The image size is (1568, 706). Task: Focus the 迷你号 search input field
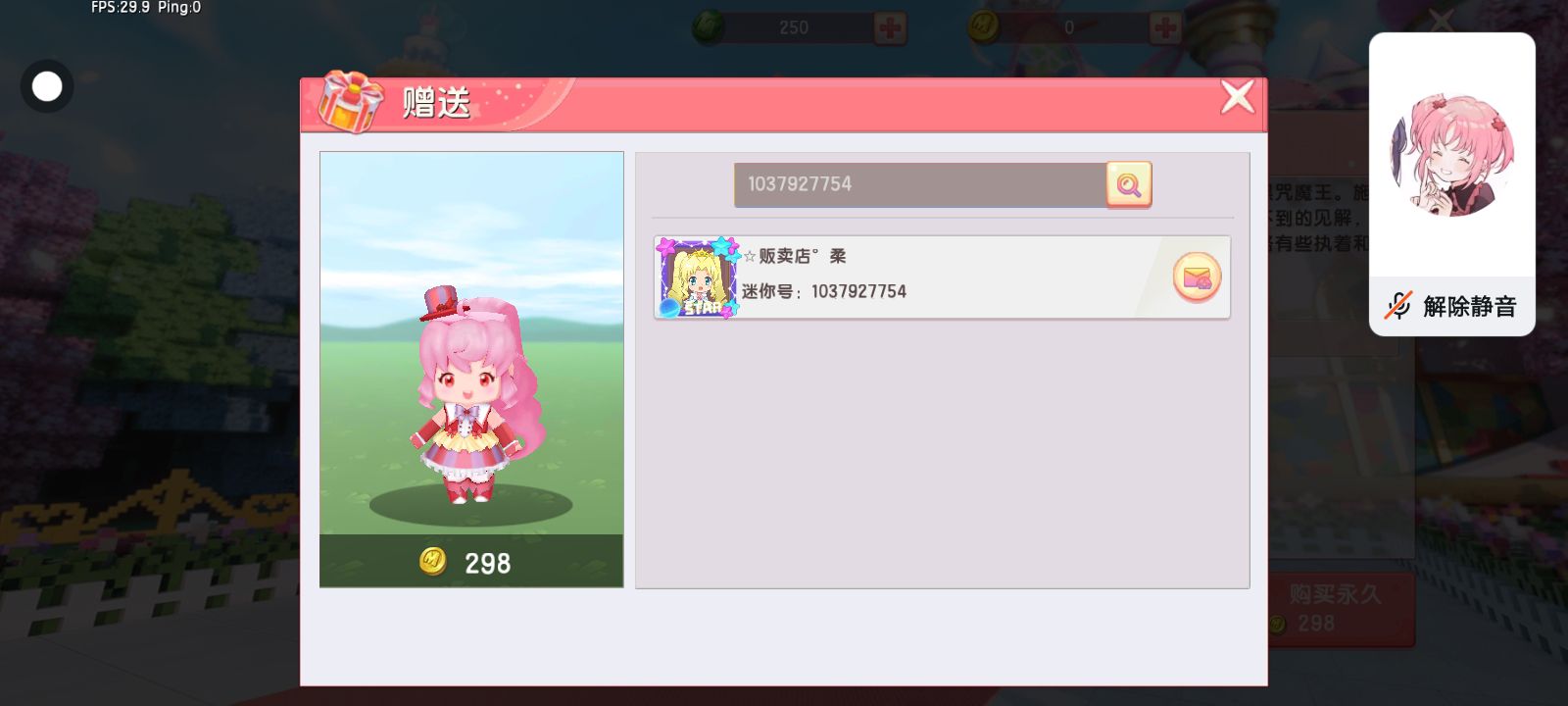point(920,184)
